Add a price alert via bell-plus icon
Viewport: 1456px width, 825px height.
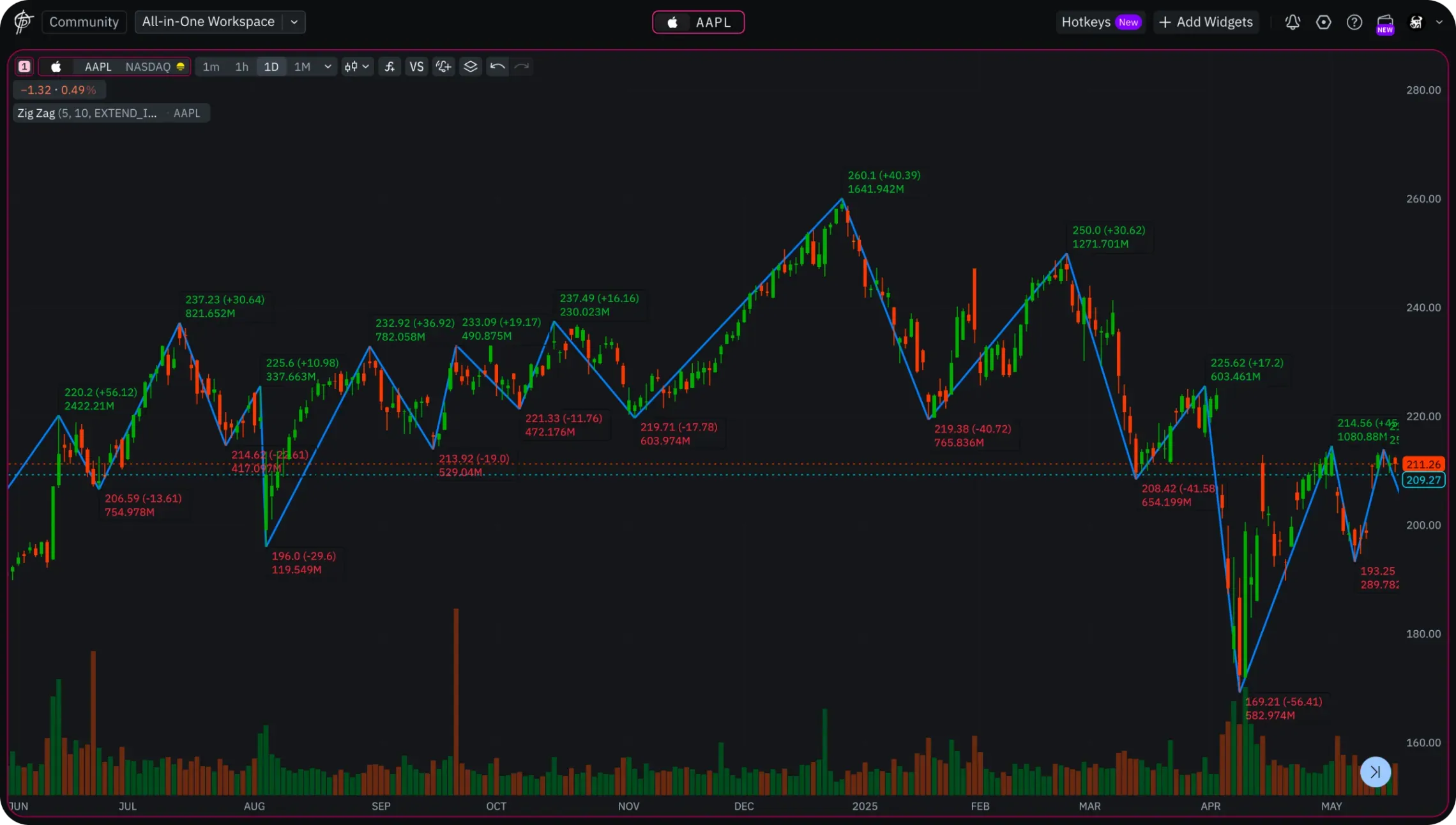443,66
